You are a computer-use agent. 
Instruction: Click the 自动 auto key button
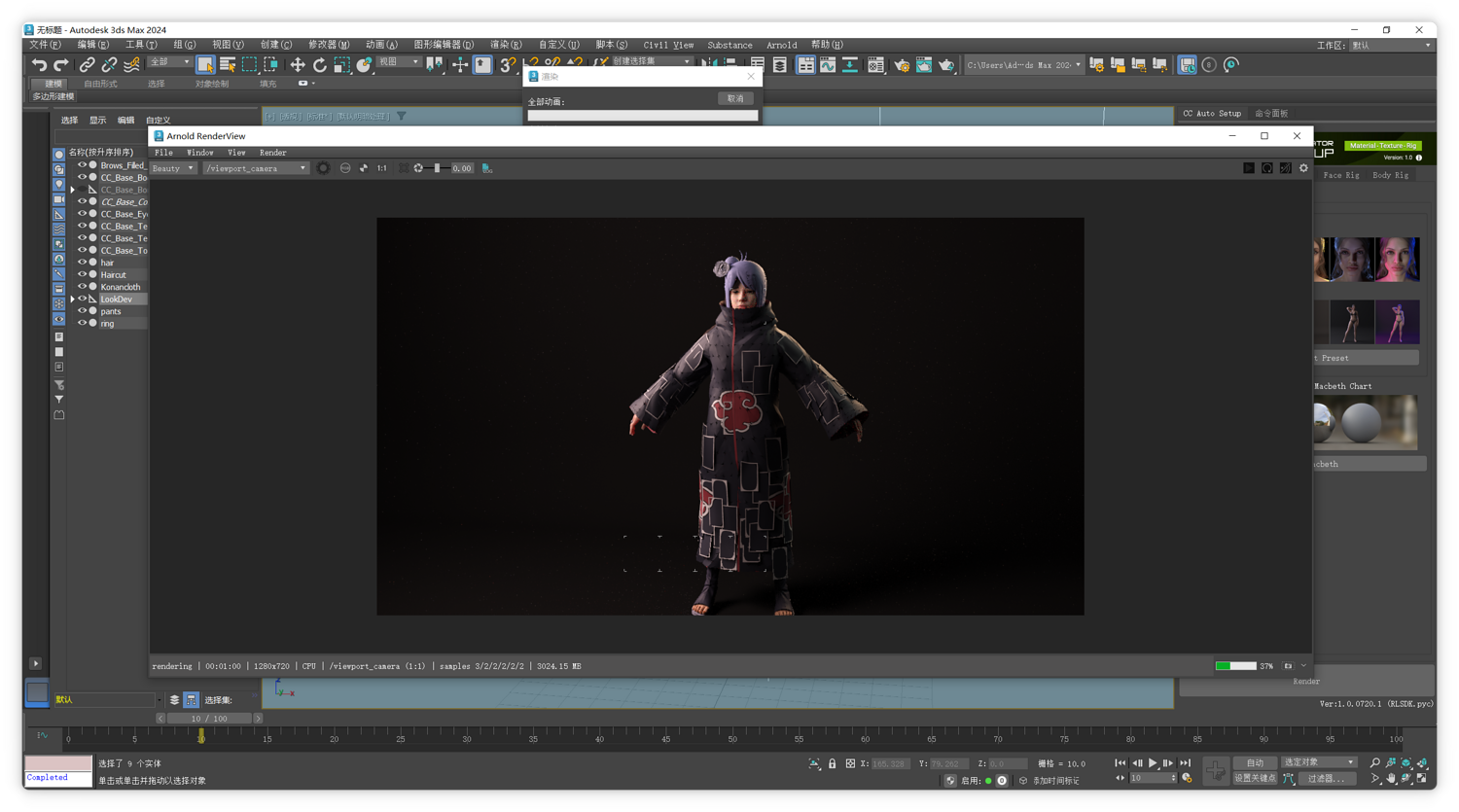[1255, 763]
